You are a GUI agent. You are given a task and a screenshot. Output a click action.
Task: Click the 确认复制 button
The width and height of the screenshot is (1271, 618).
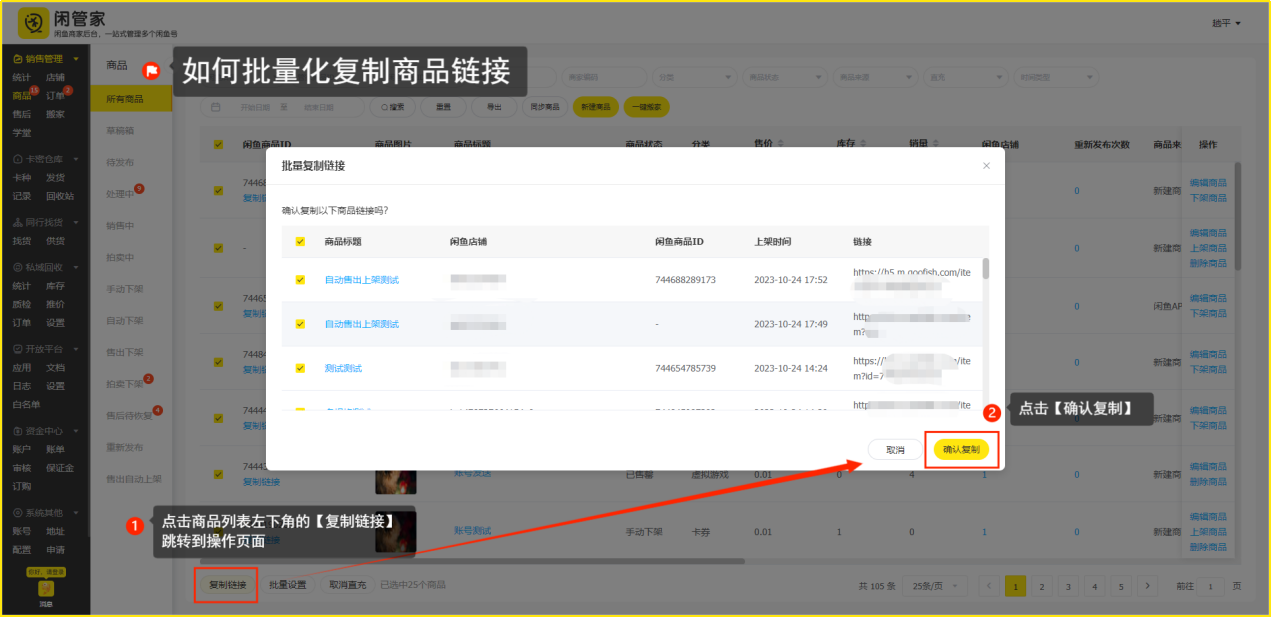[x=961, y=450]
